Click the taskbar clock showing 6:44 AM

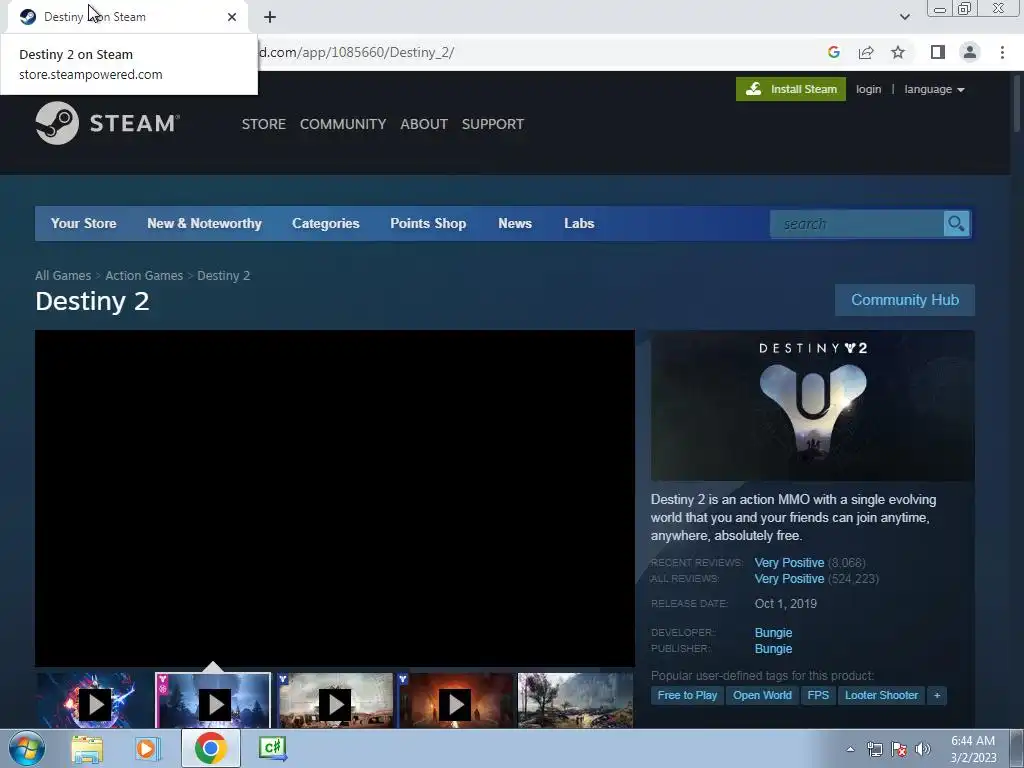(973, 749)
